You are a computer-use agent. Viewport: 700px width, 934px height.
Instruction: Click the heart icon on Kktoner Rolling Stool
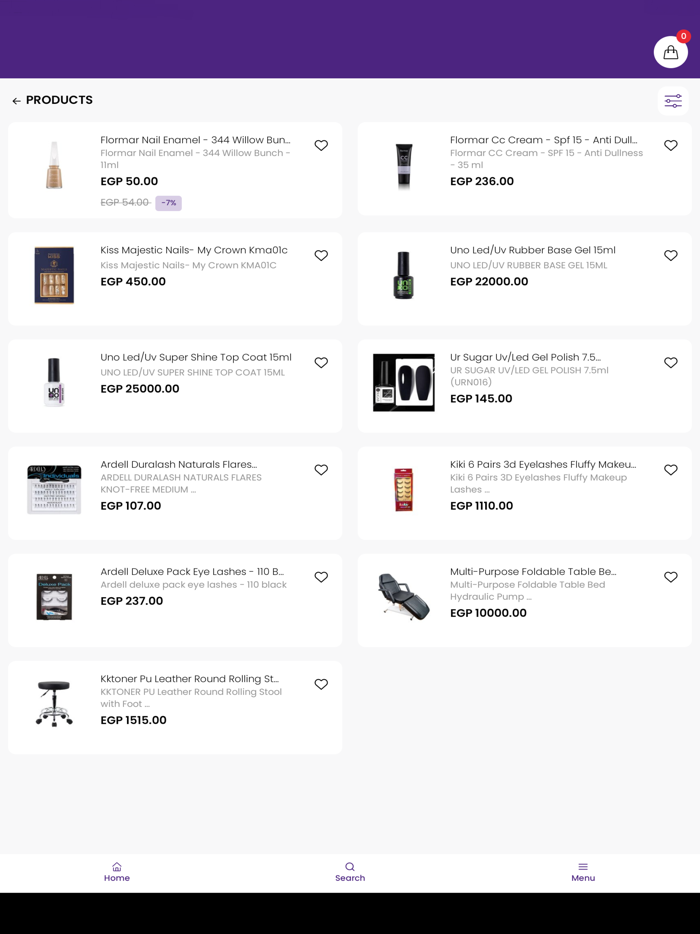tap(321, 684)
